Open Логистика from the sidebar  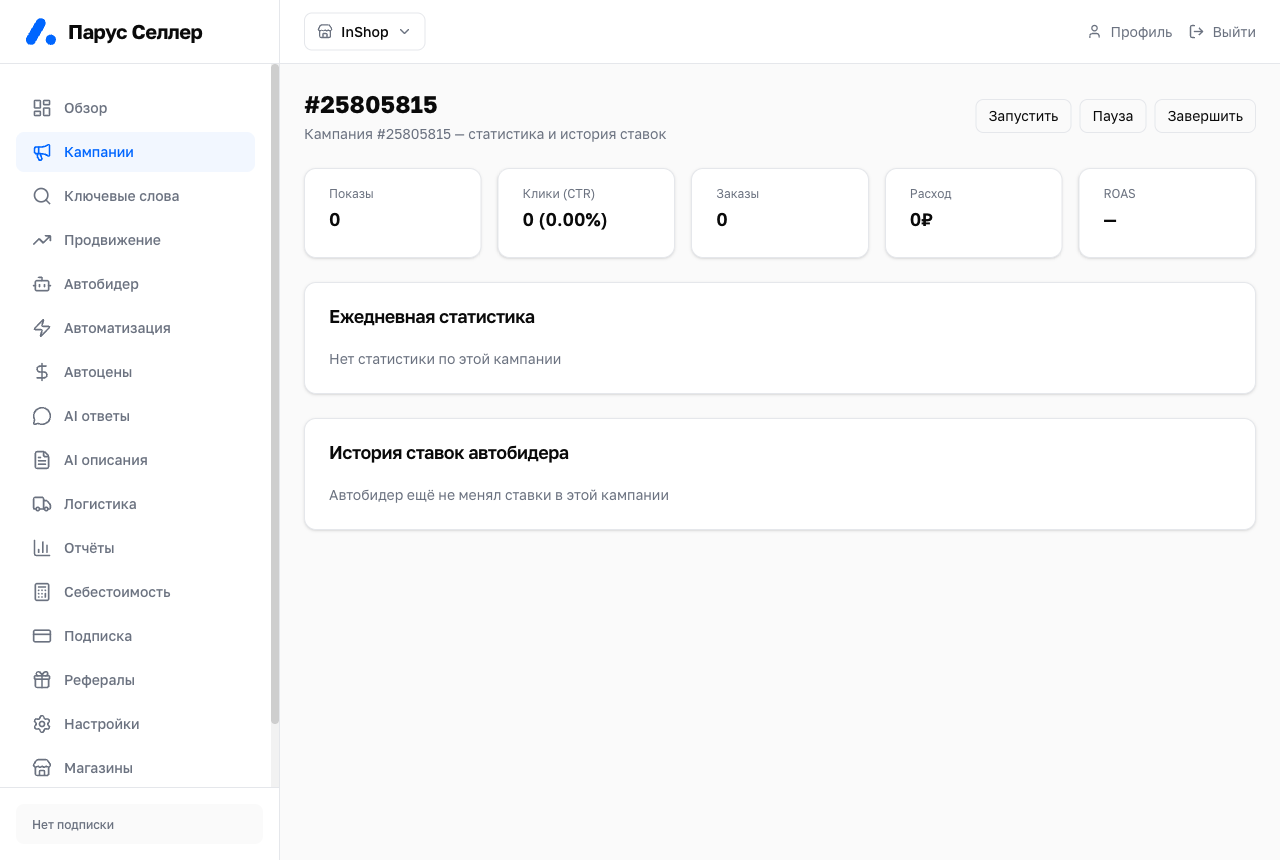click(x=136, y=504)
